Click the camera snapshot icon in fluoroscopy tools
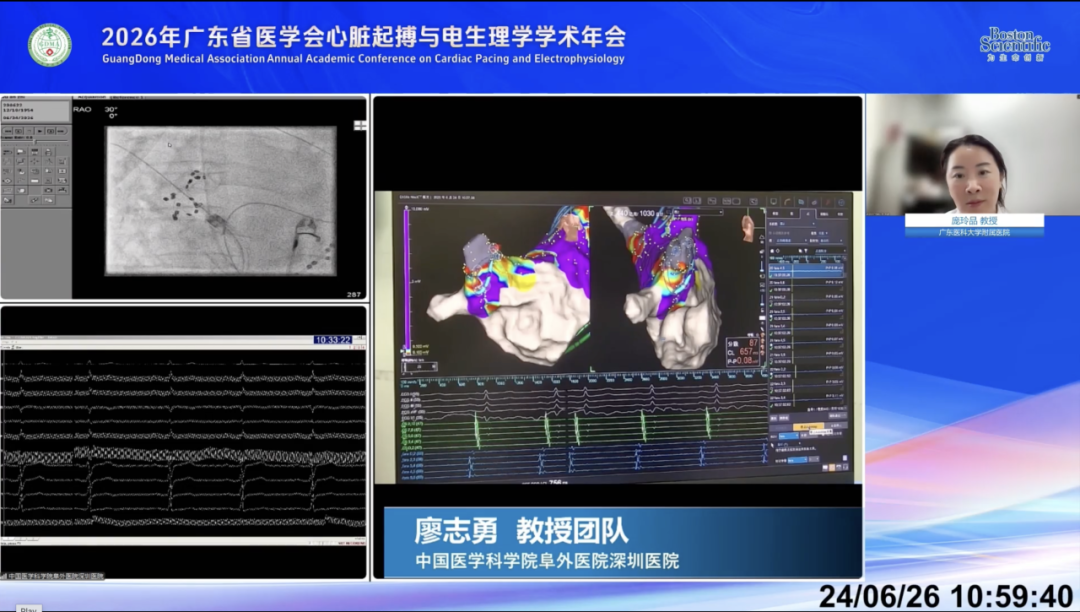This screenshot has height=612, width=1080. pyautogui.click(x=48, y=190)
